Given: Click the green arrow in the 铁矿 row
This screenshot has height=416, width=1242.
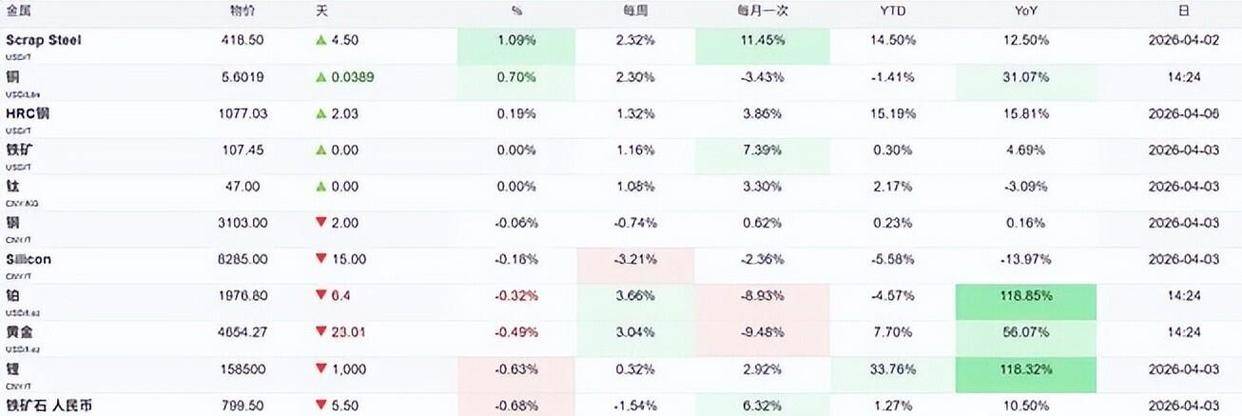Looking at the screenshot, I should click(322, 150).
